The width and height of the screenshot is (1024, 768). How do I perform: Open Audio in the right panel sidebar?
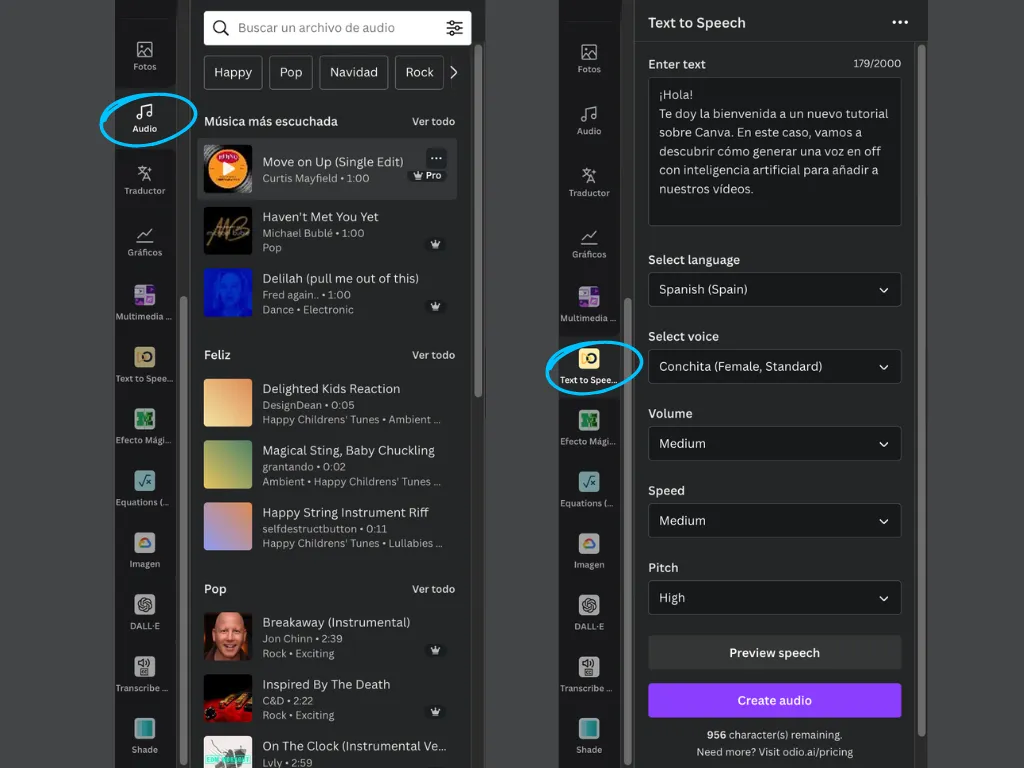(x=589, y=120)
